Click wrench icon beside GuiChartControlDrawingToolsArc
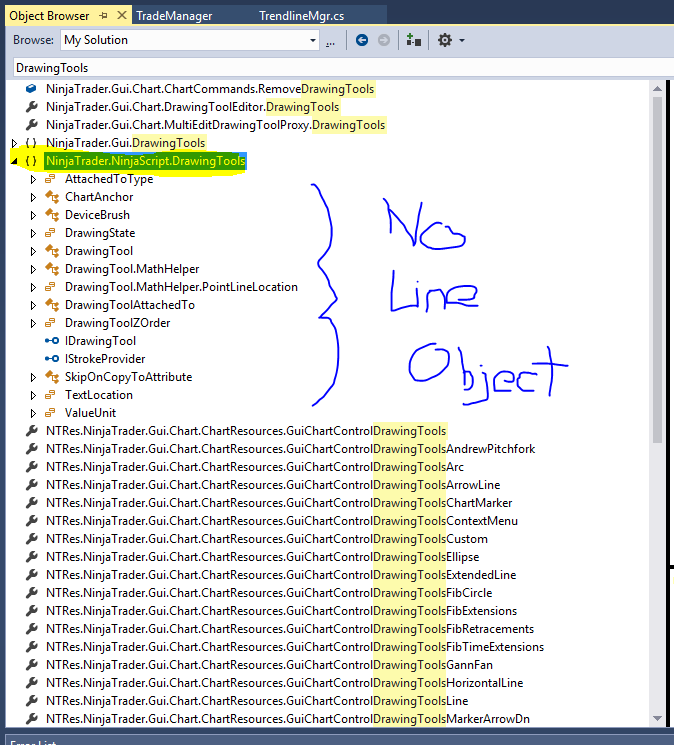Image resolution: width=674 pixels, height=745 pixels. [x=31, y=467]
